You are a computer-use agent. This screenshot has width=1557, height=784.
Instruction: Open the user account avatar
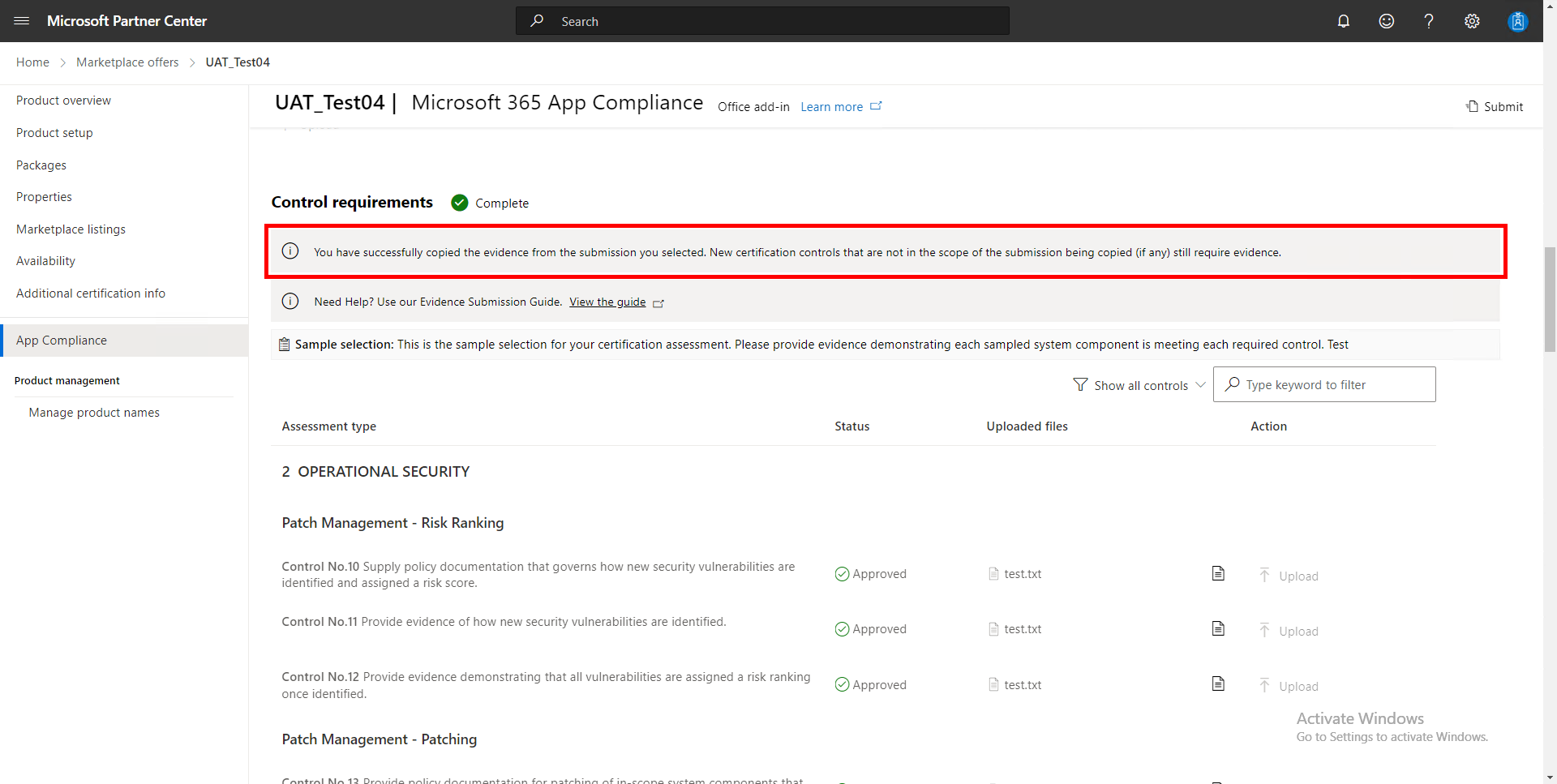coord(1518,21)
